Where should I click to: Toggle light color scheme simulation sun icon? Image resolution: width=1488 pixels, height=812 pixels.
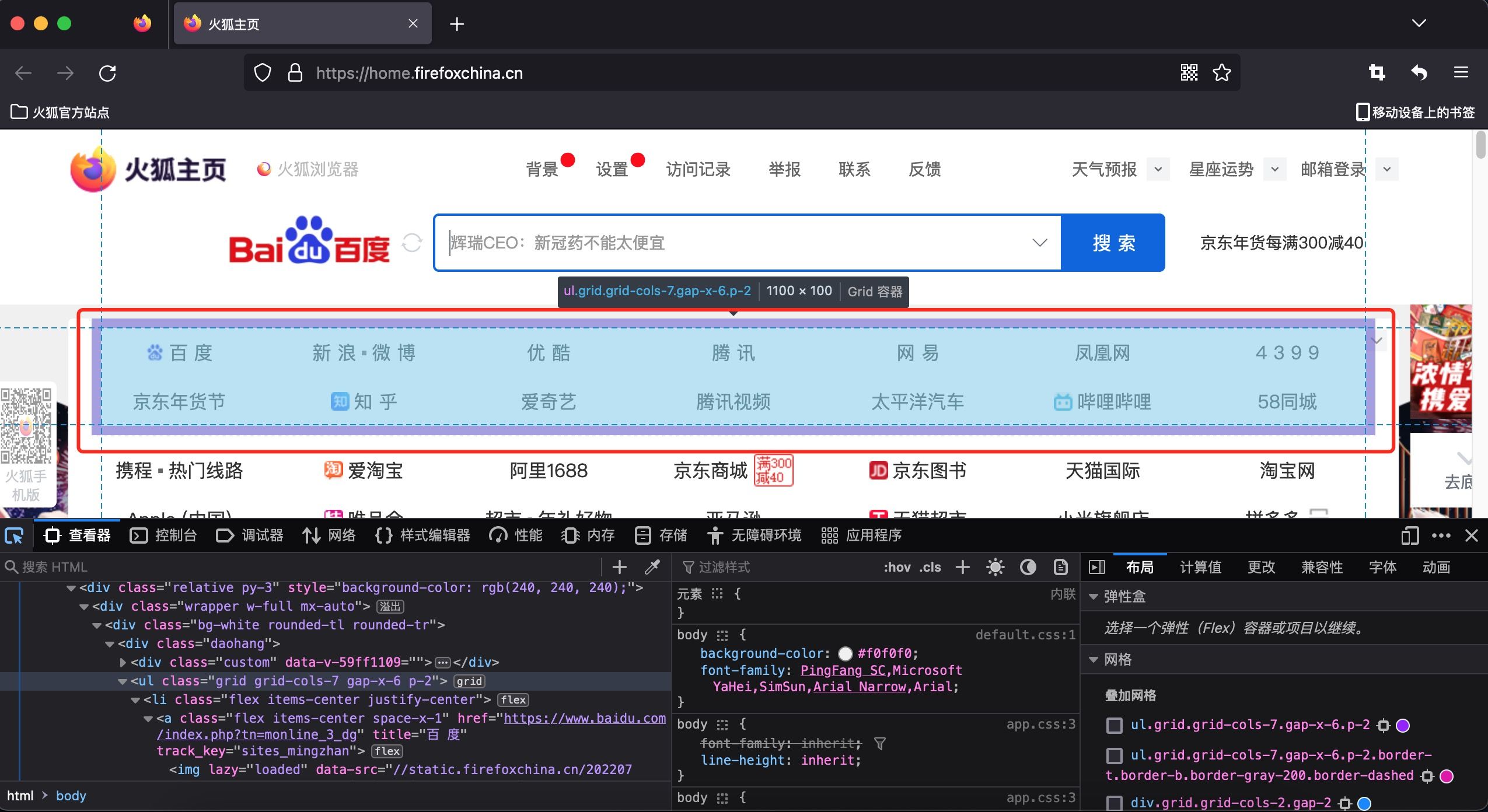995,567
